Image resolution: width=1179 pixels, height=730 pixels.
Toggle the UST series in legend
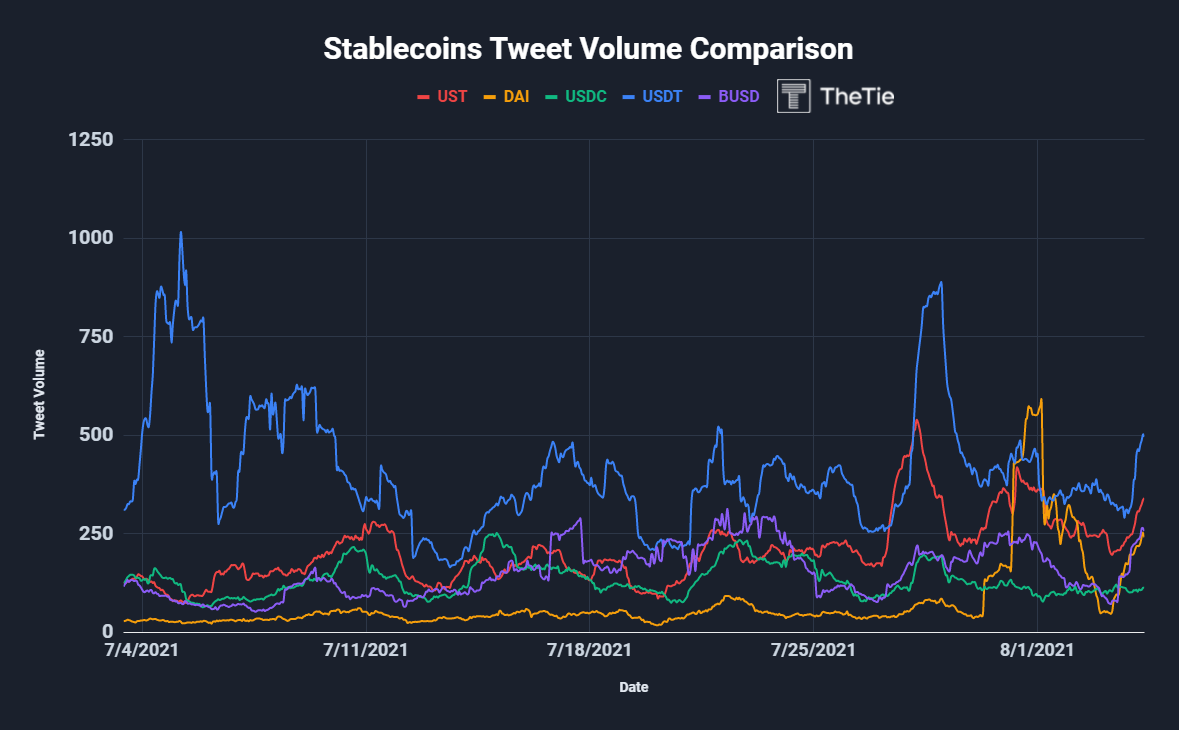tap(442, 96)
